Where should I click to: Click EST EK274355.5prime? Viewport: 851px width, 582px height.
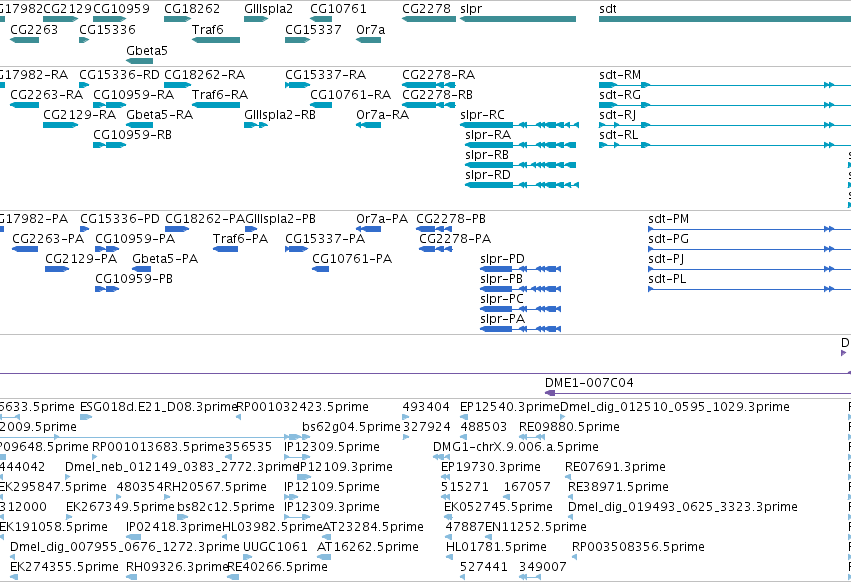pos(64,567)
